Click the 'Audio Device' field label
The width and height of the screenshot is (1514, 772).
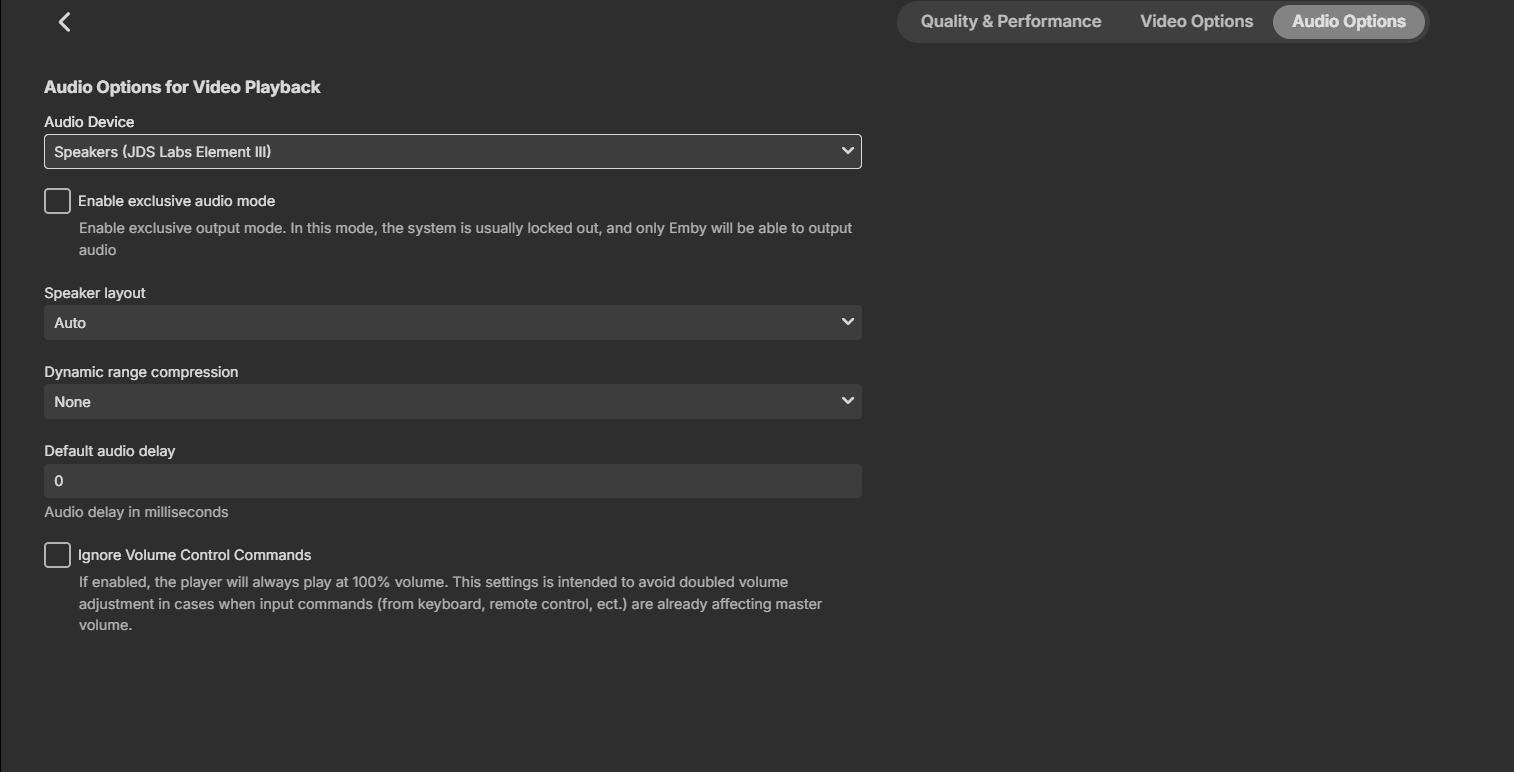(x=89, y=122)
